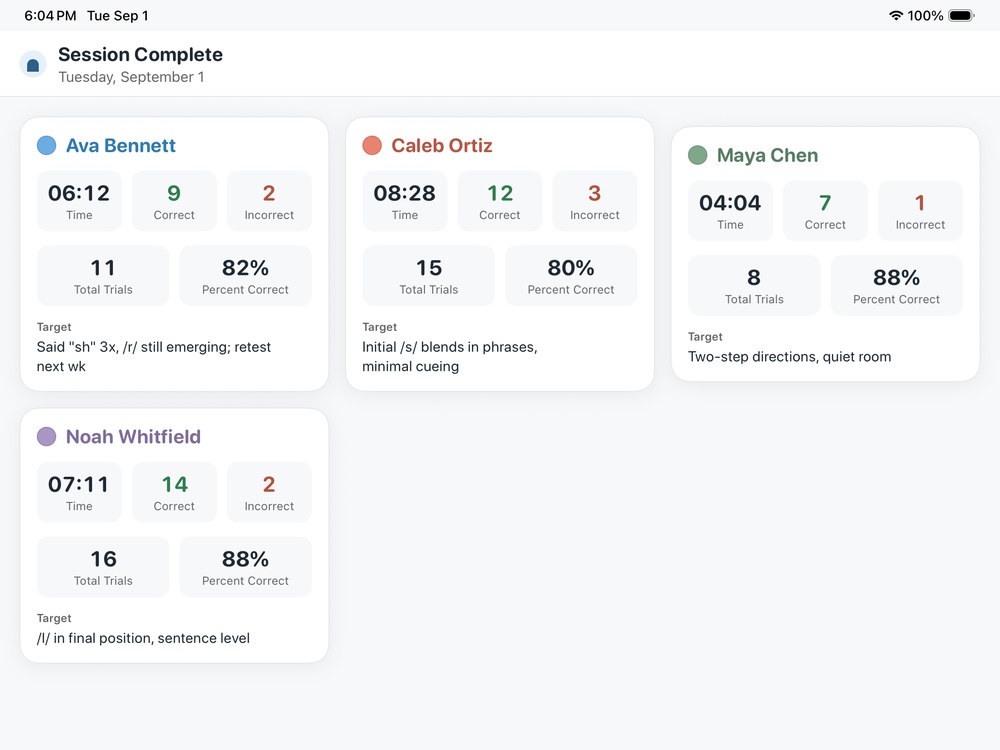Tap Ava Bennett's 82% Percent Correct tile

click(x=246, y=276)
